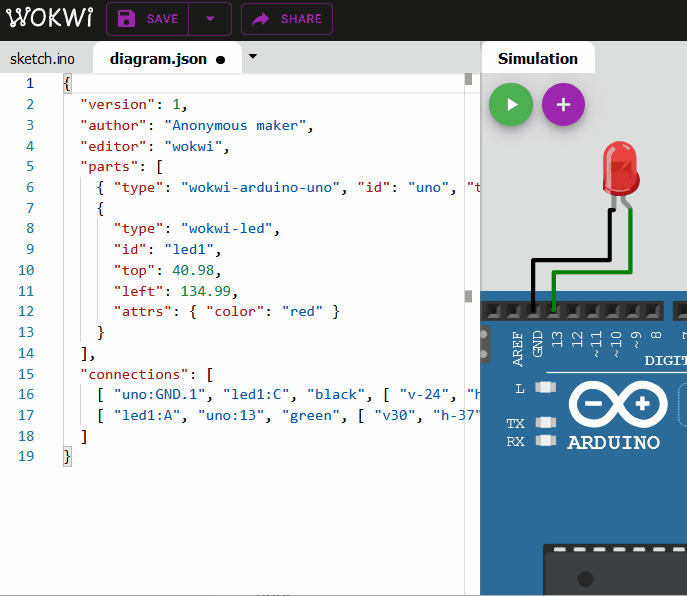Click the 134.99 left value
The image size is (687, 596).
click(x=205, y=291)
